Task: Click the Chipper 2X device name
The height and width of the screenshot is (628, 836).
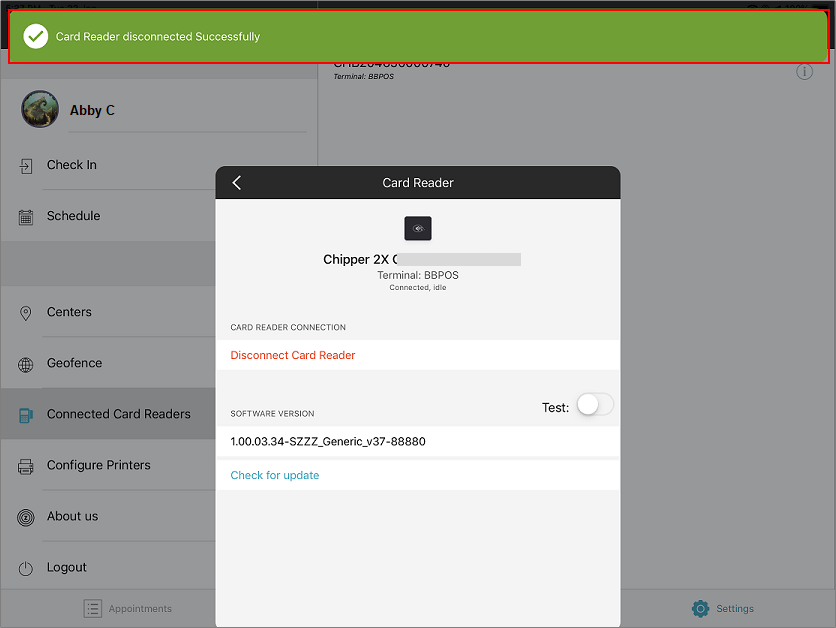Action: click(x=360, y=260)
